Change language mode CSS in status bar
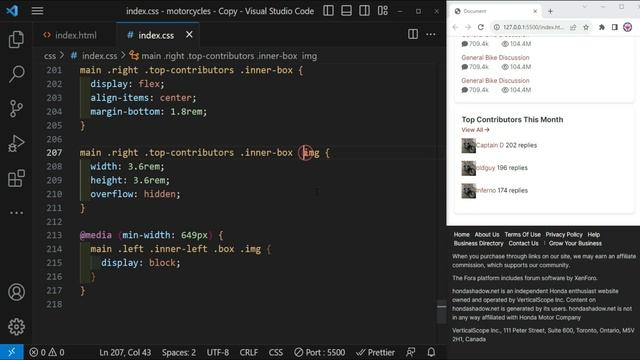Screen dimensions: 640x360 276,352
